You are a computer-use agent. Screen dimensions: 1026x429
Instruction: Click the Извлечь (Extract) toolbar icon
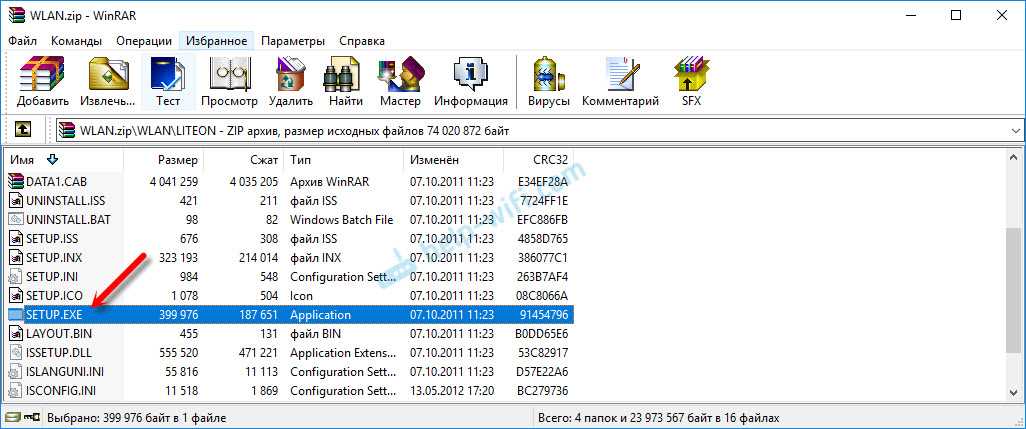[108, 82]
